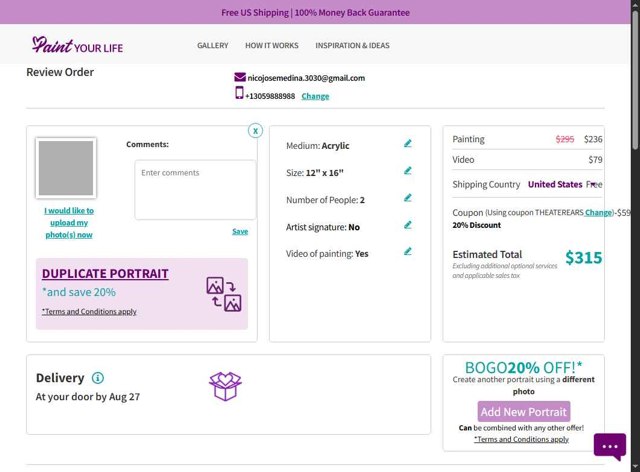Edit the Size 12" x 16" option
Screen dimensions: 640x472
tap(407, 171)
